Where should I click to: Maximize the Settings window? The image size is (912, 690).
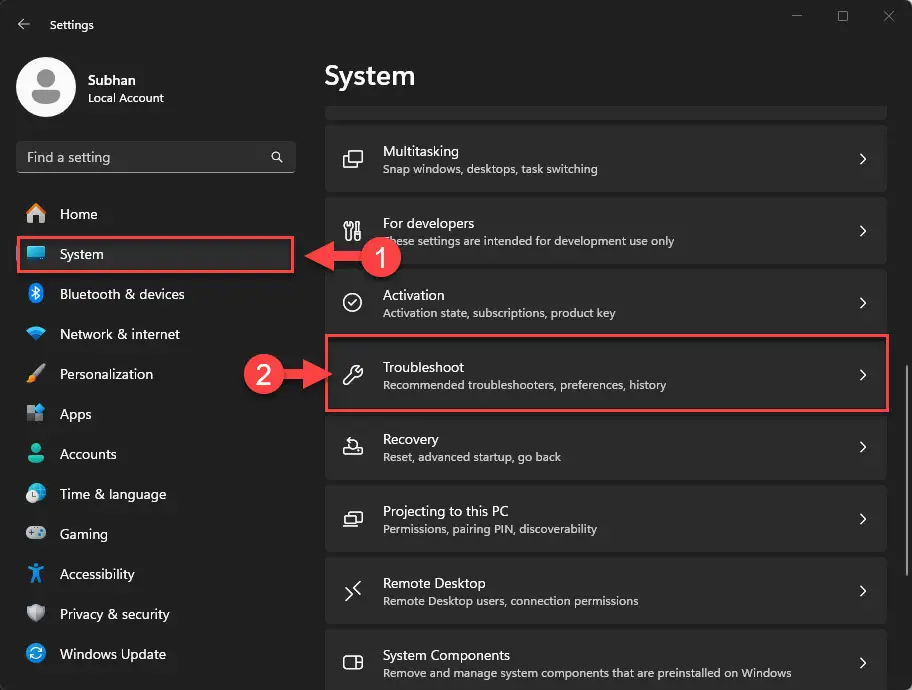point(843,16)
